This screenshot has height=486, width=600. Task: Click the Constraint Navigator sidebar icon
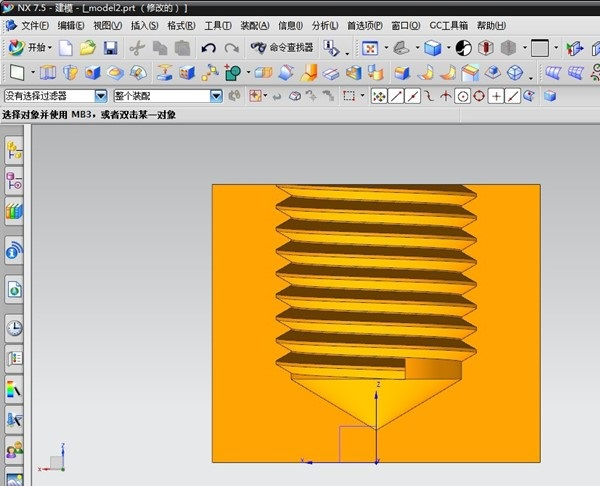14,181
